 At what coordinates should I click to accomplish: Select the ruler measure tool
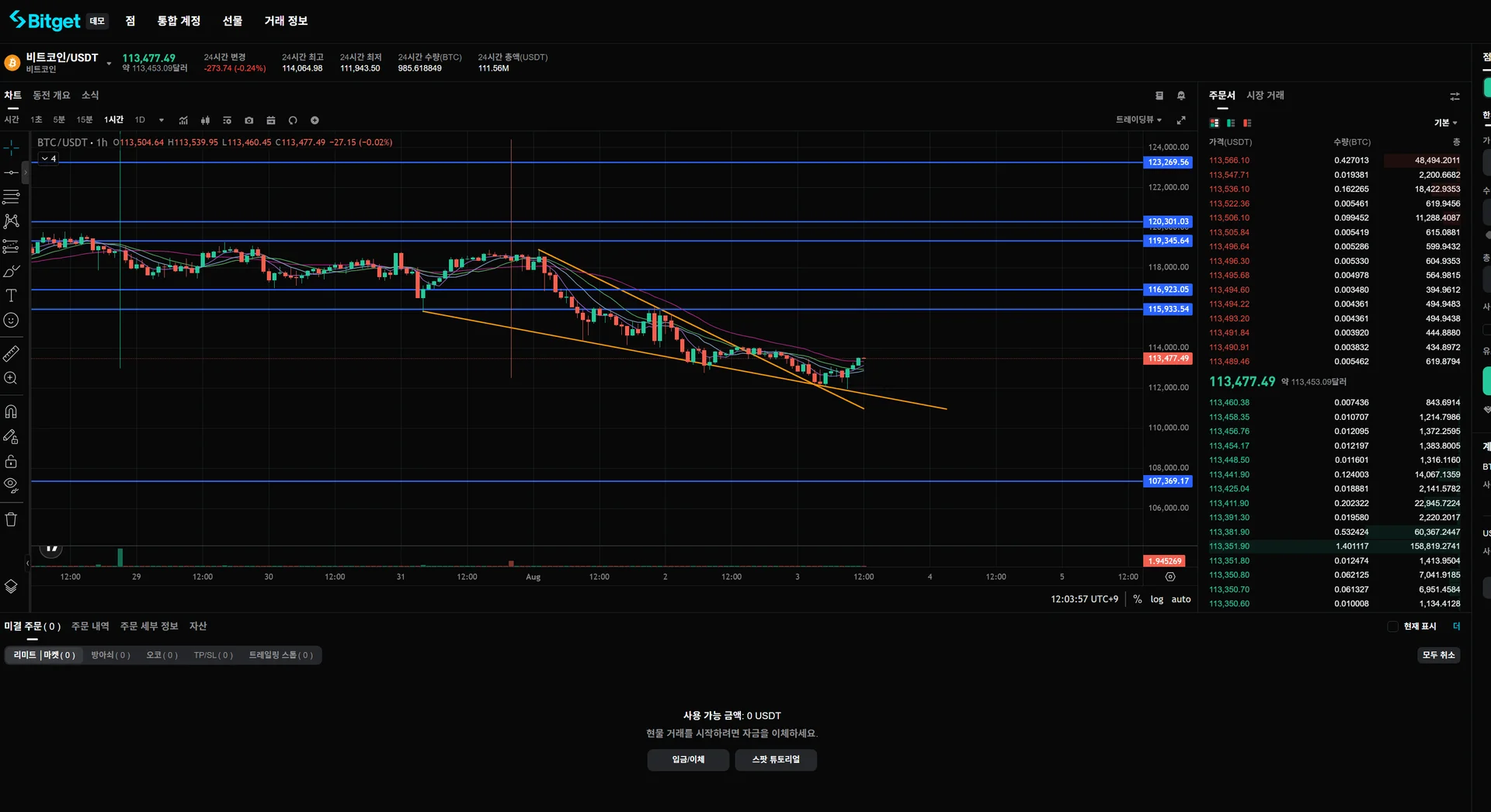pyautogui.click(x=11, y=354)
